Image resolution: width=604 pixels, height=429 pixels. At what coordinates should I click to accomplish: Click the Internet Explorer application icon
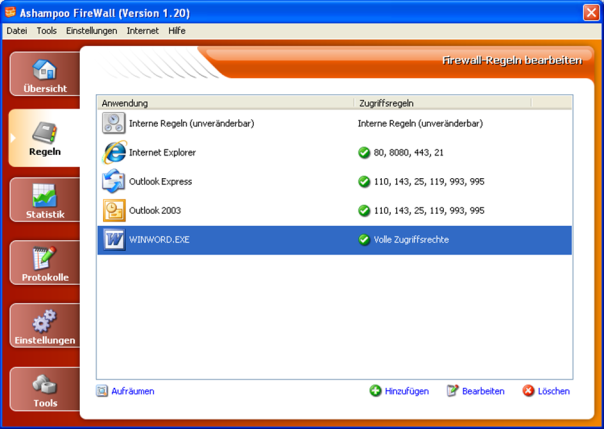[114, 152]
